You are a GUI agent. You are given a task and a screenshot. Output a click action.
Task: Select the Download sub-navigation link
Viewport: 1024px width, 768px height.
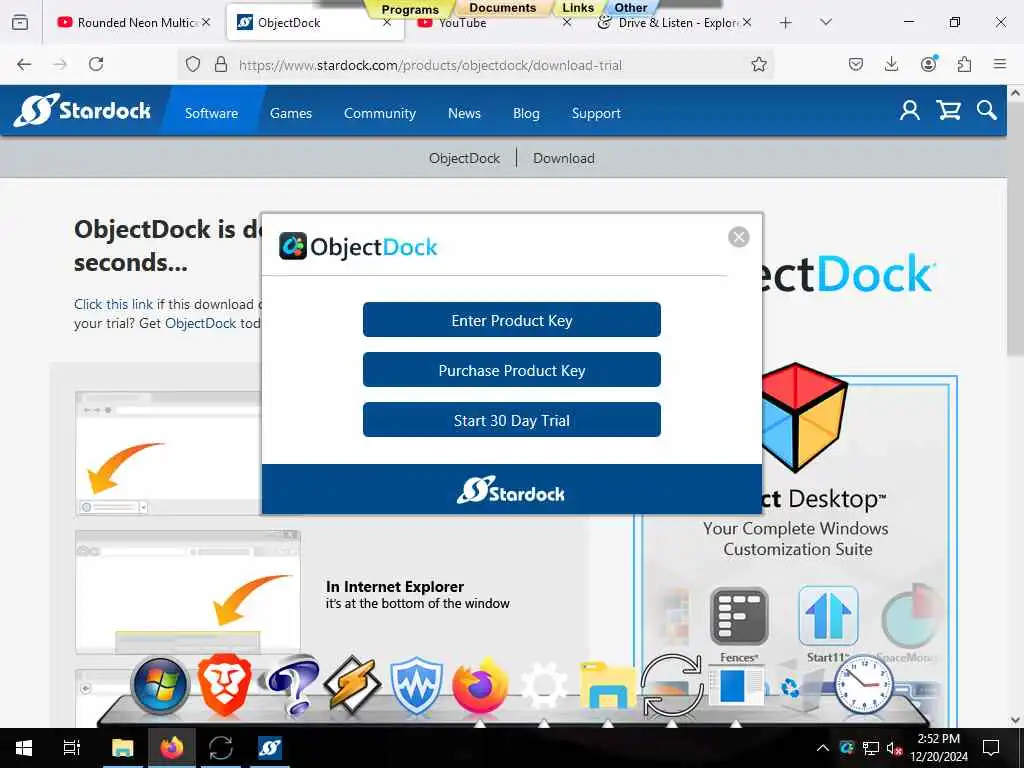click(x=564, y=158)
